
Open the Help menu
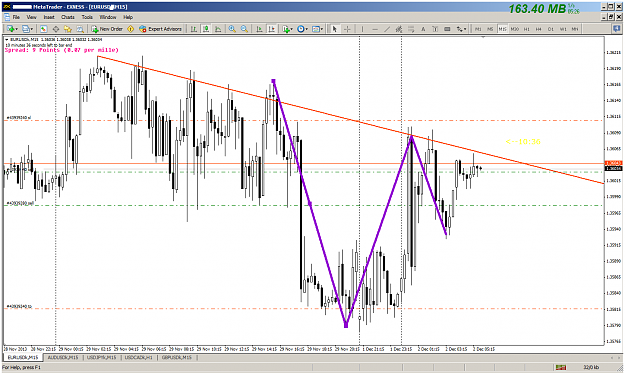coord(128,17)
